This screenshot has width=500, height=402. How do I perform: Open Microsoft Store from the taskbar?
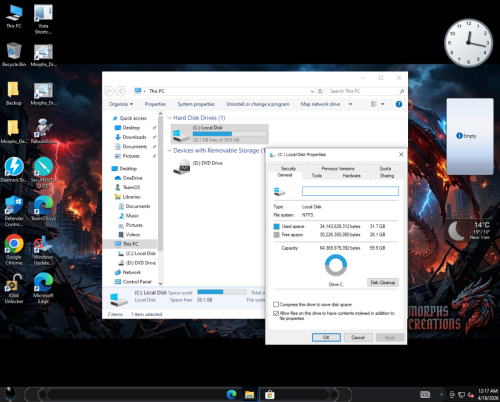pos(270,395)
